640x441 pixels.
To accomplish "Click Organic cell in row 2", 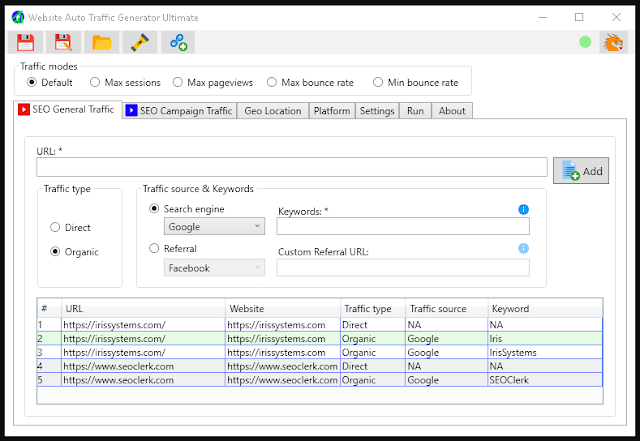I will 373,339.
